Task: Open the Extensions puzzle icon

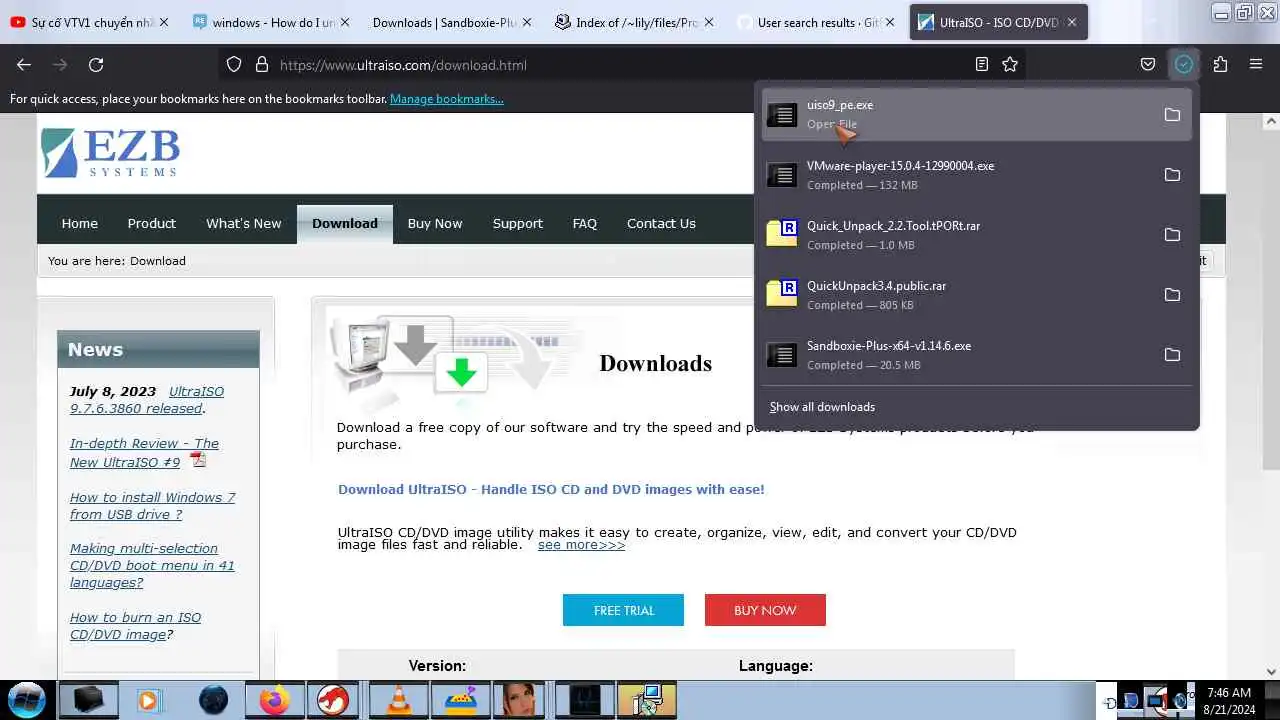Action: (1220, 64)
